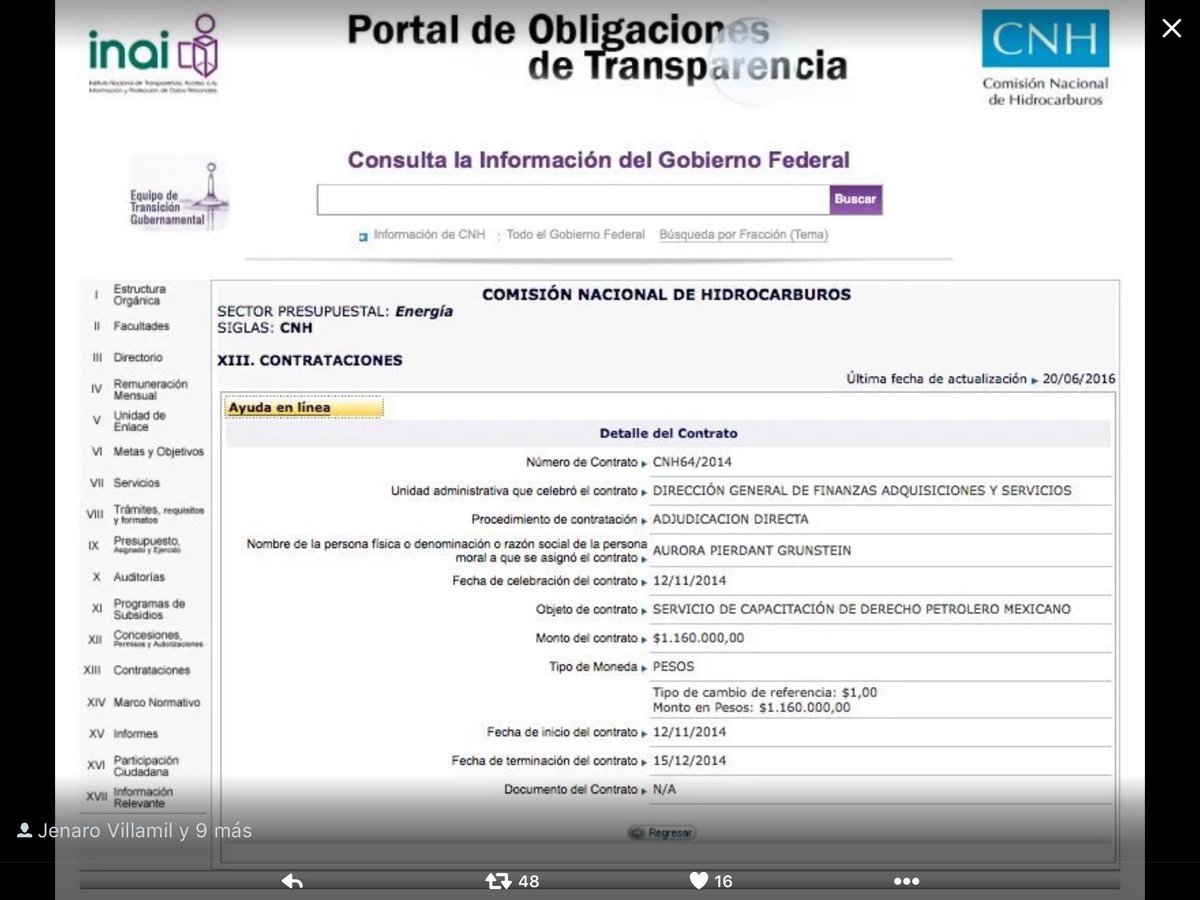Click the reply arrow icon
Screen dimensions: 1200x900
(x=292, y=881)
